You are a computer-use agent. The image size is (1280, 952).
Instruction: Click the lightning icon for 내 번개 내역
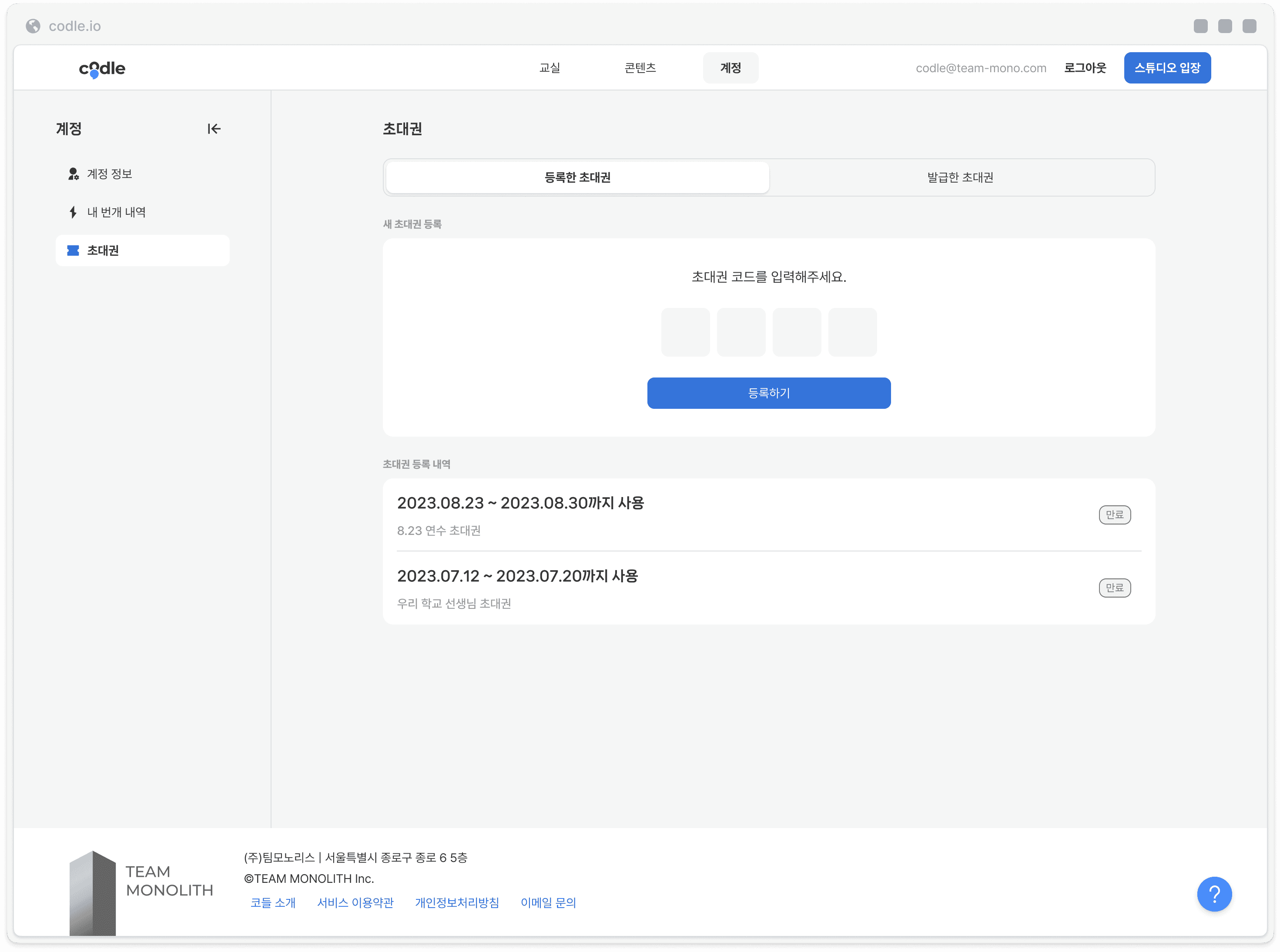73,212
